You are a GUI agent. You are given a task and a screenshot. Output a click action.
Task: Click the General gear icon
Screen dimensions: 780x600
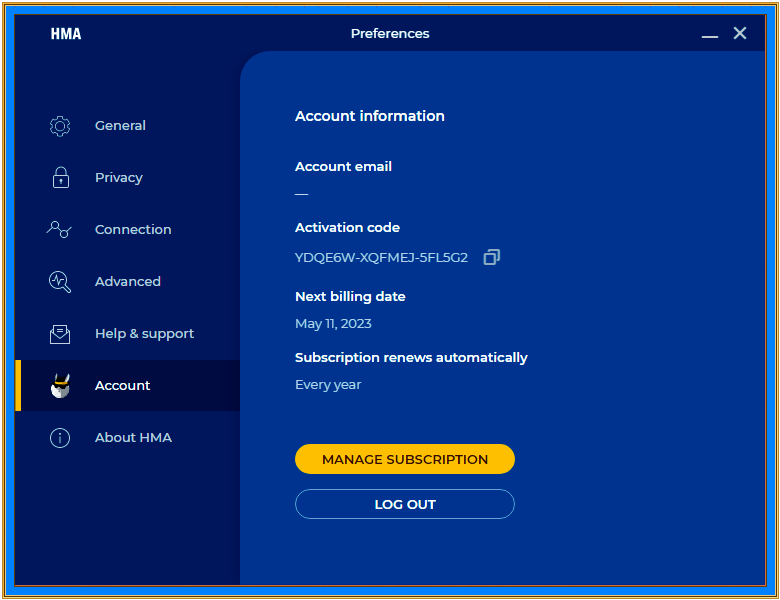(x=60, y=126)
